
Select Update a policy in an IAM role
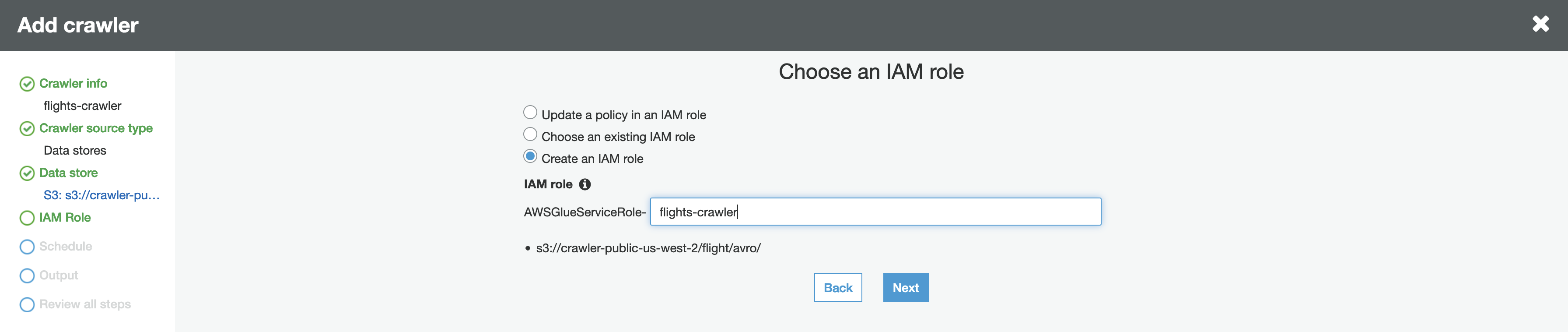pyautogui.click(x=530, y=113)
